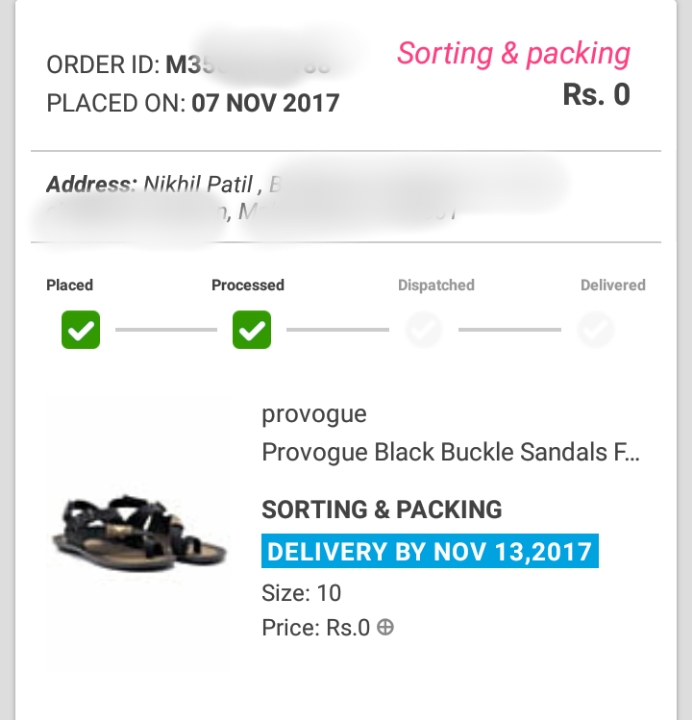Open the black sandals product thumbnail

coord(139,533)
